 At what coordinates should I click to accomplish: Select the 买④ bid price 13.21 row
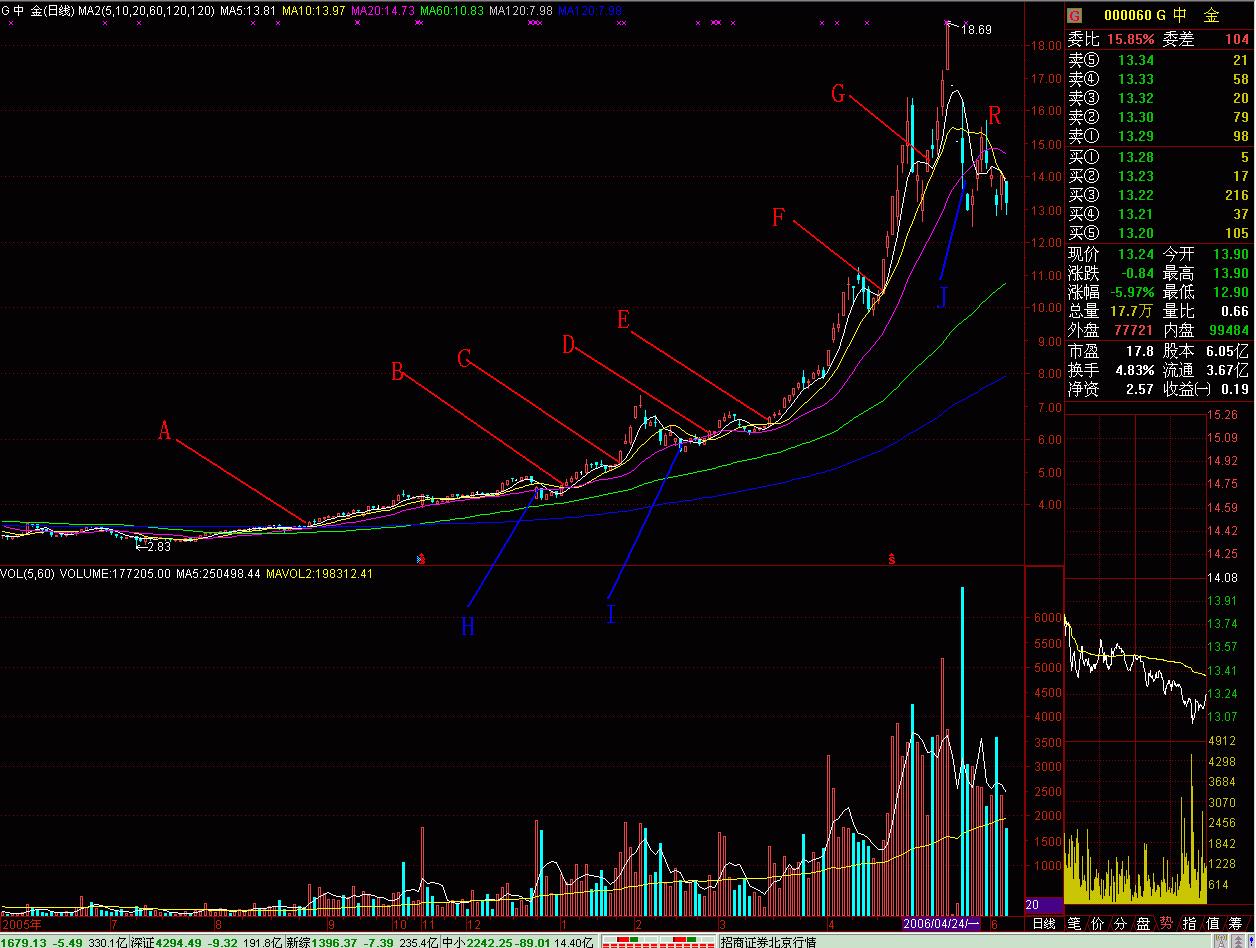pos(1159,213)
